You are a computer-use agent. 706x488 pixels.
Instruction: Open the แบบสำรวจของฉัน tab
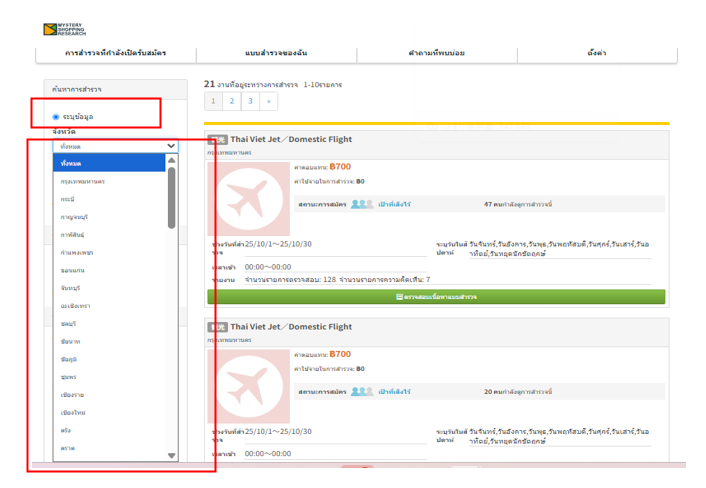pos(276,53)
